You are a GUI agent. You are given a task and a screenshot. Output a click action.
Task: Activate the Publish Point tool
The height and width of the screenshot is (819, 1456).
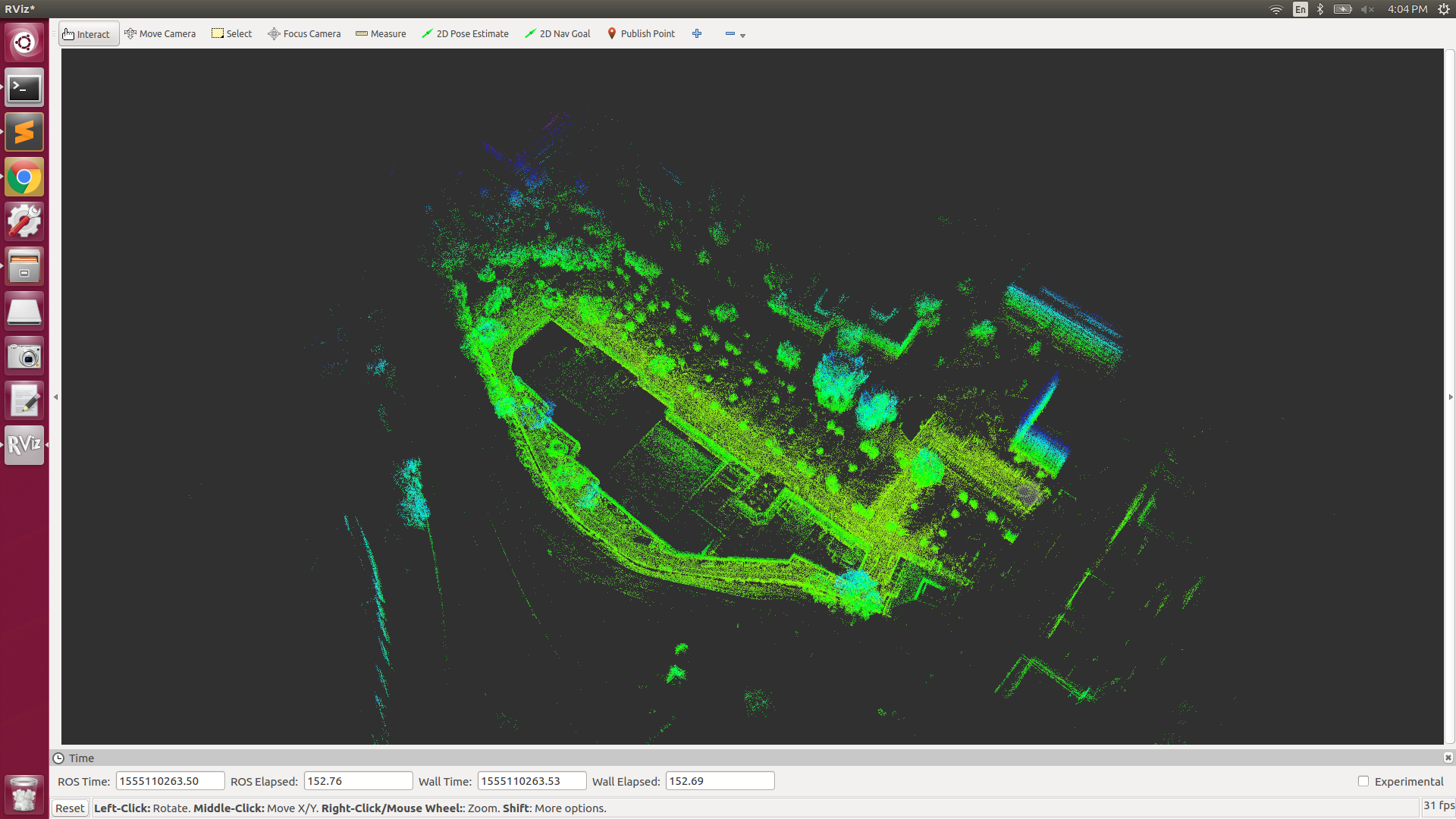click(x=641, y=34)
